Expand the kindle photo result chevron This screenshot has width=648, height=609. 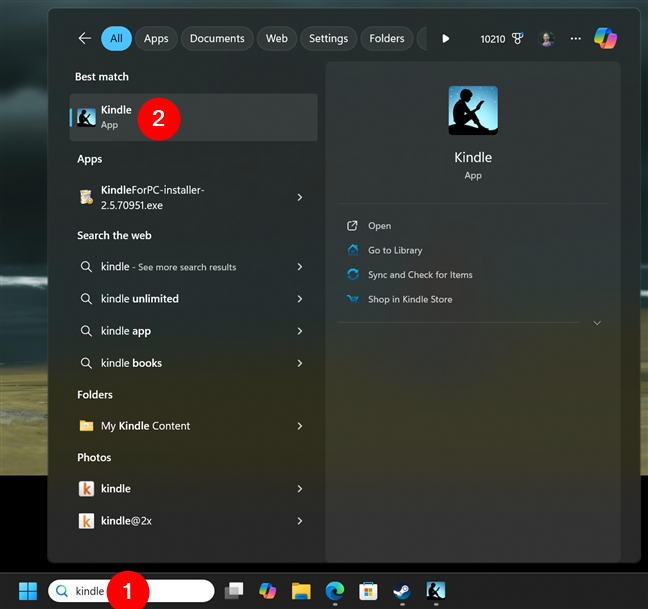pyautogui.click(x=300, y=489)
